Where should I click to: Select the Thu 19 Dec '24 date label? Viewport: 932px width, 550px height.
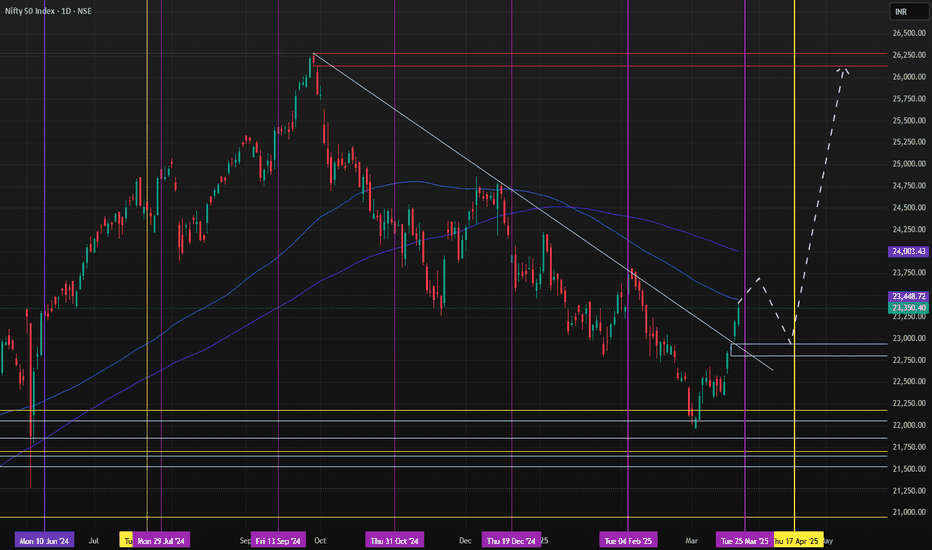511,540
